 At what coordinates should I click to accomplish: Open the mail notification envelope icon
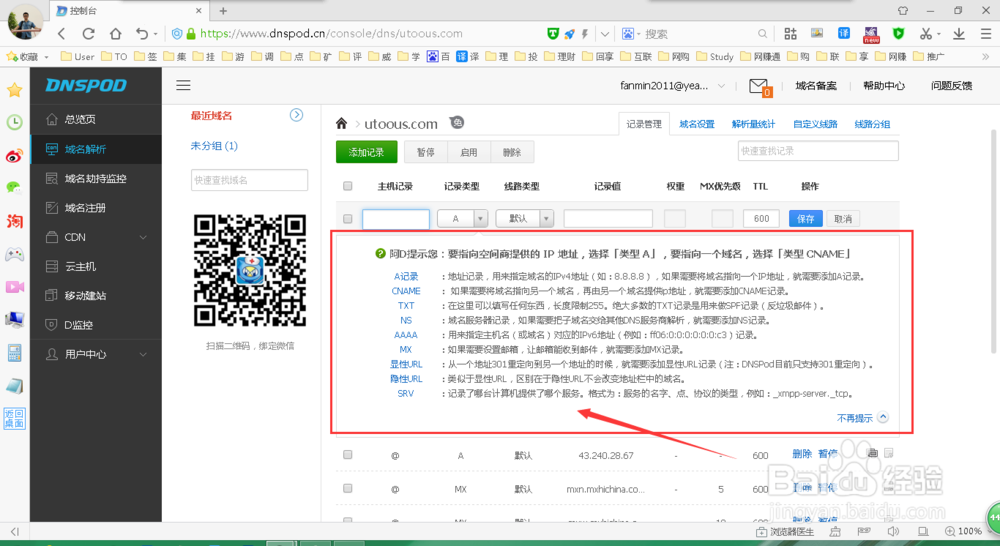(x=760, y=86)
